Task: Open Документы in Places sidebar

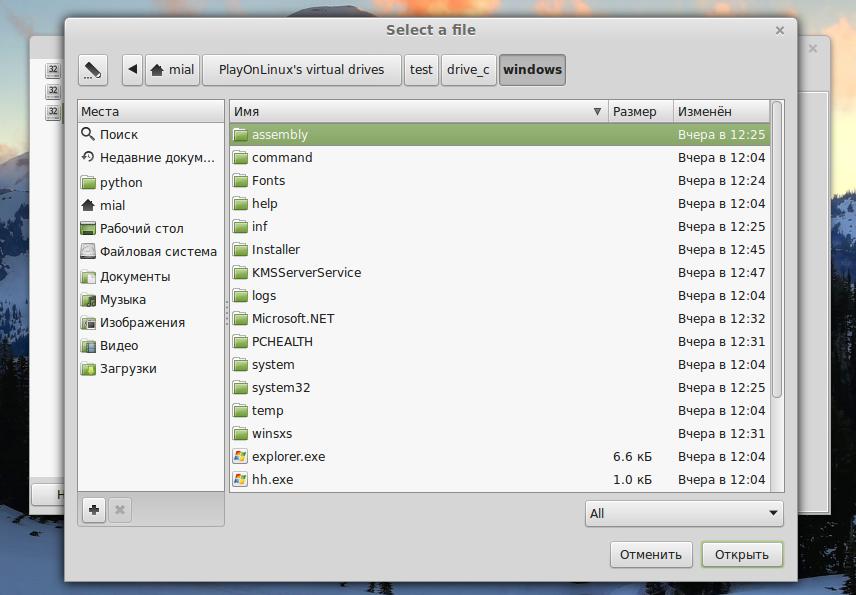Action: [151, 277]
